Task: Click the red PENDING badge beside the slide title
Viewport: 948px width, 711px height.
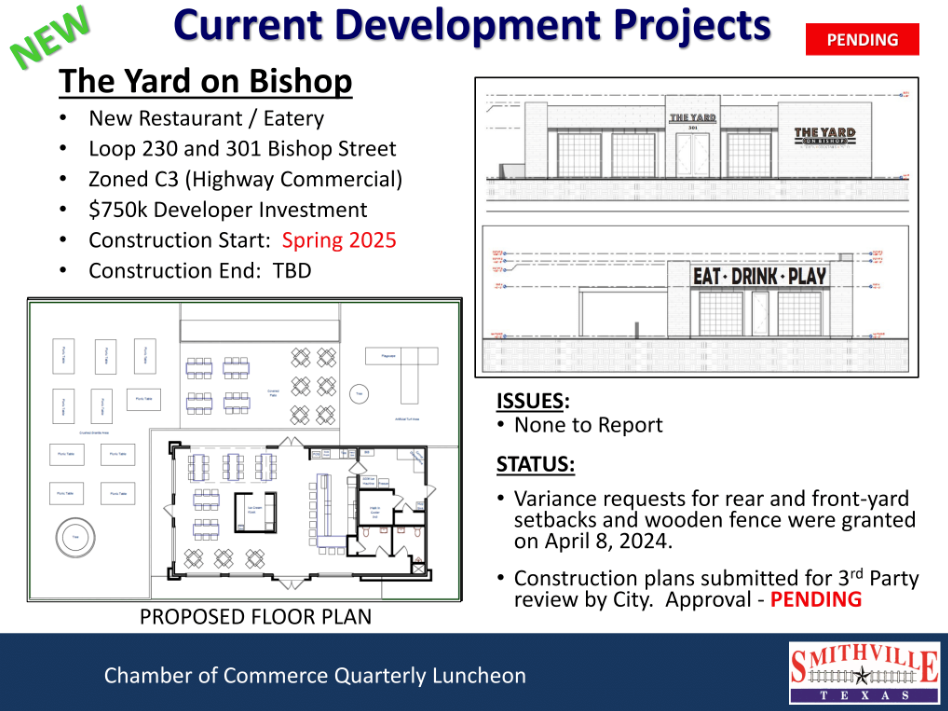Action: 862,39
